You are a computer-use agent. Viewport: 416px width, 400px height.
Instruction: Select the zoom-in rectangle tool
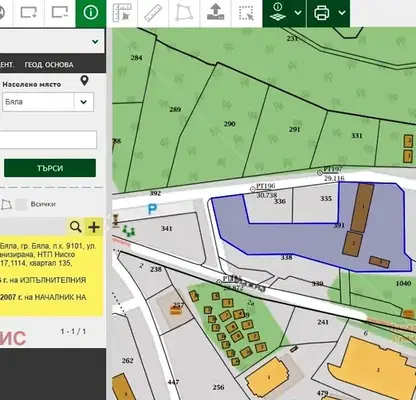coord(29,13)
